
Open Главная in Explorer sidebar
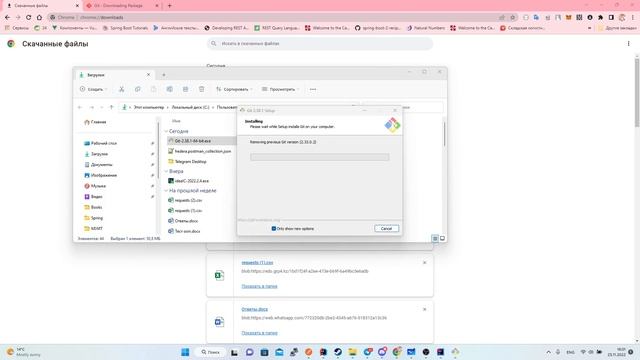(98, 122)
